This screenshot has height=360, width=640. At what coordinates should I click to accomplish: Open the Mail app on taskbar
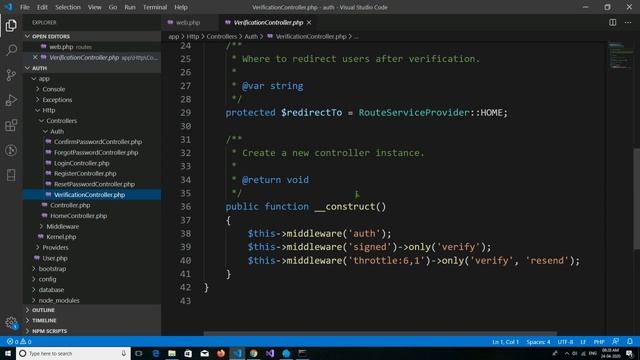coord(204,353)
